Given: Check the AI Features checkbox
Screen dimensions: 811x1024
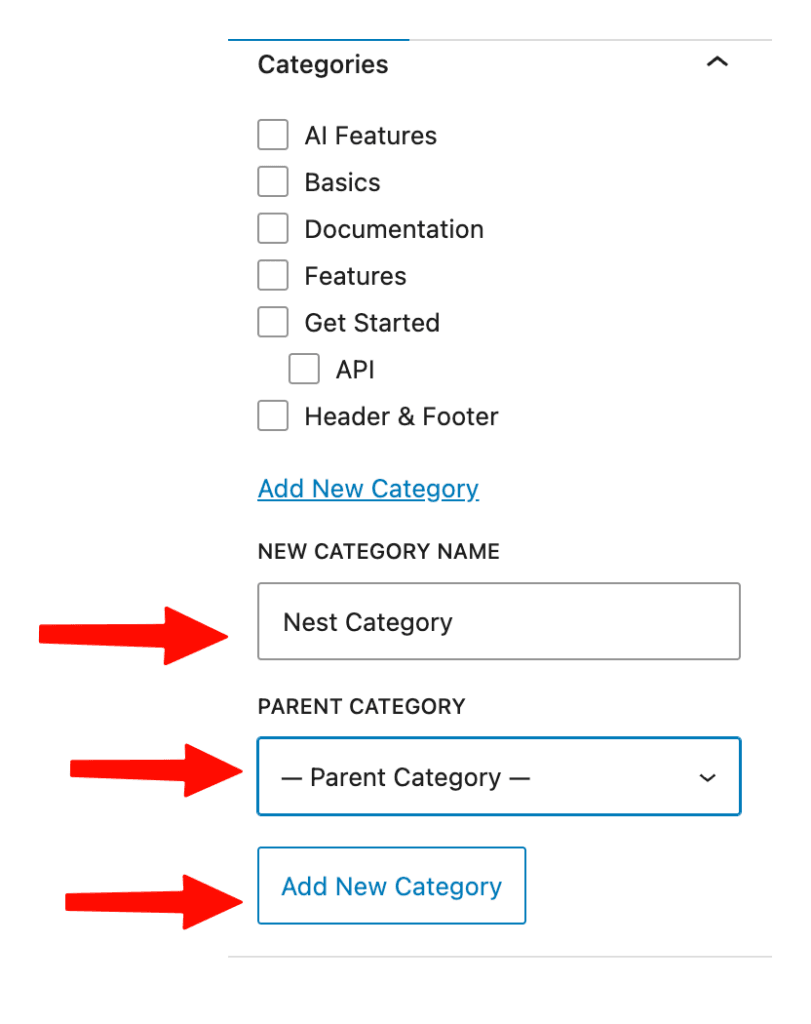Looking at the screenshot, I should point(273,135).
